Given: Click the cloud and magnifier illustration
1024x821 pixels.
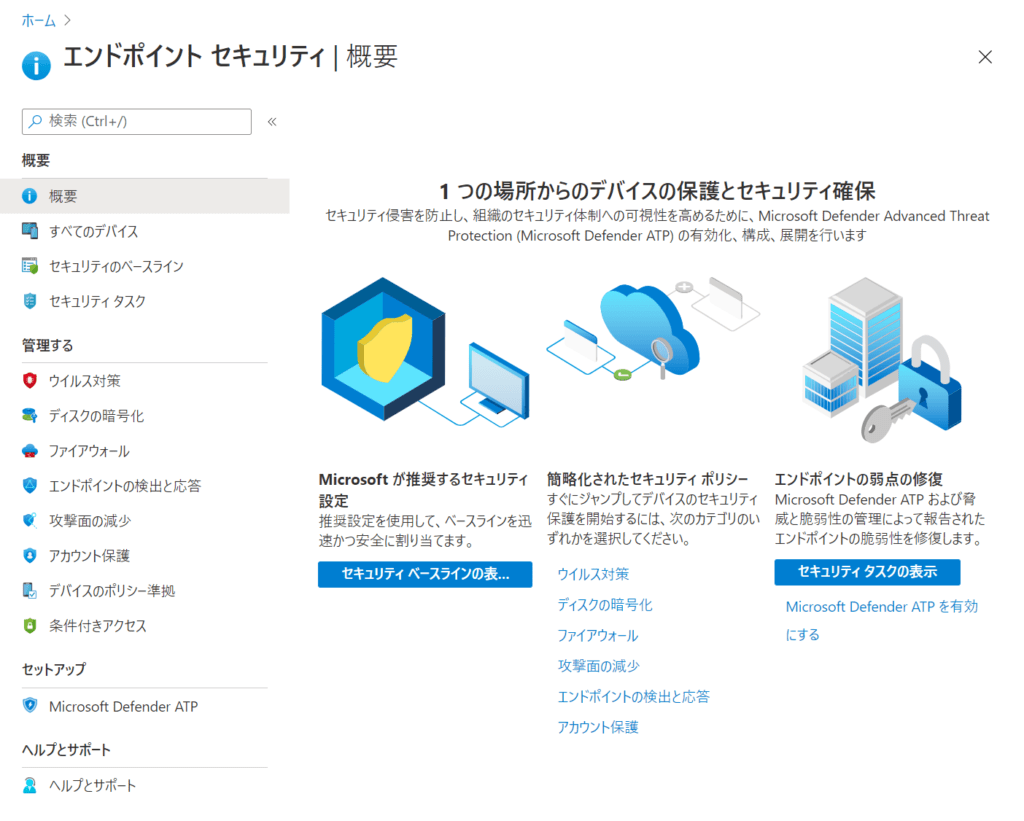Looking at the screenshot, I should click(653, 327).
